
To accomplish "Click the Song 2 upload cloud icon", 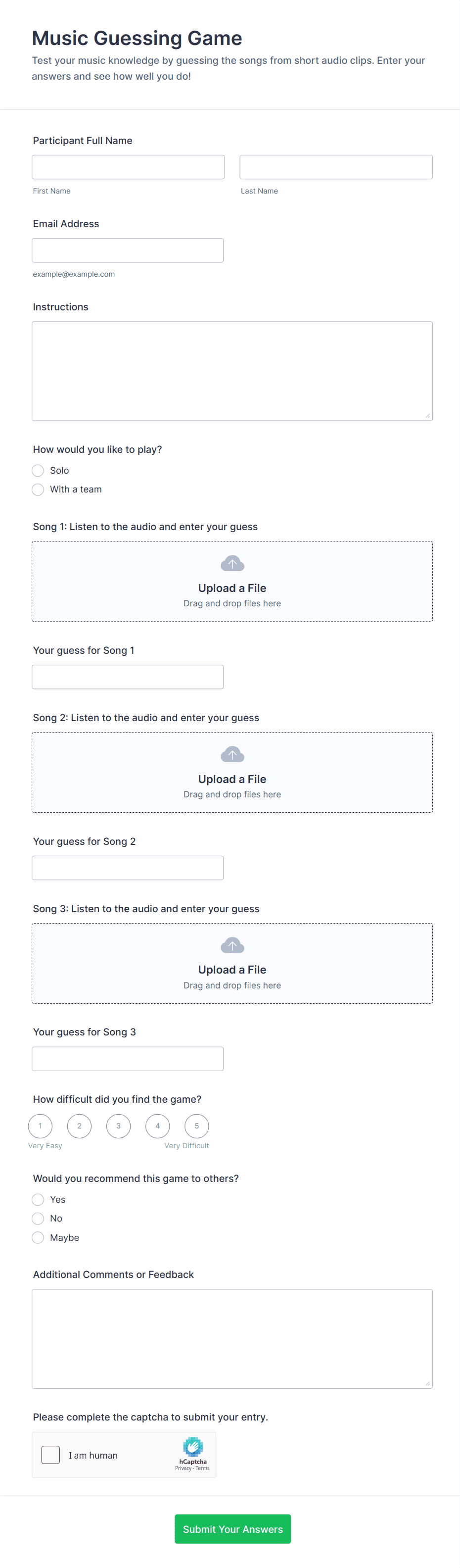I will pos(232,754).
